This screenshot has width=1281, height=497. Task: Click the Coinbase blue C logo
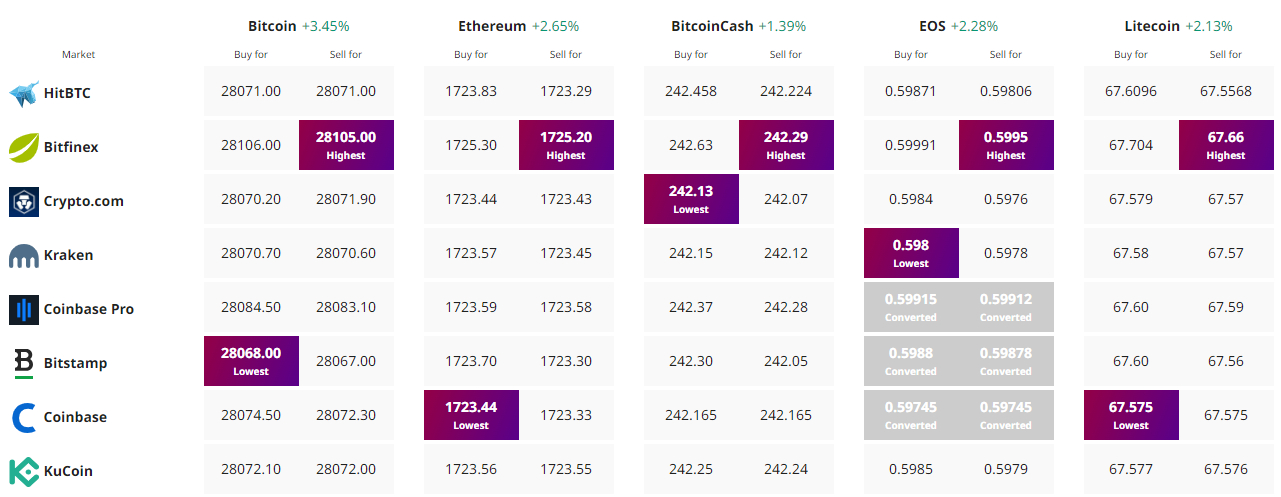coord(24,417)
